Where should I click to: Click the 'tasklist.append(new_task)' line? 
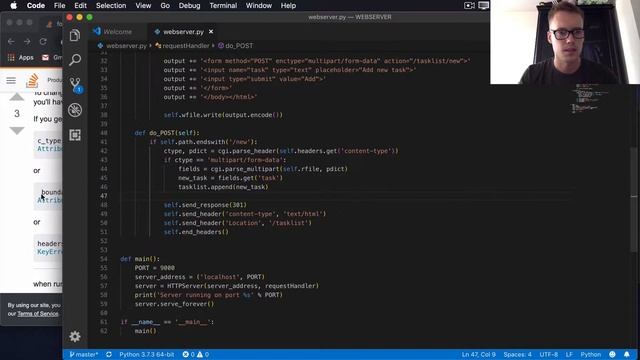pyautogui.click(x=223, y=187)
